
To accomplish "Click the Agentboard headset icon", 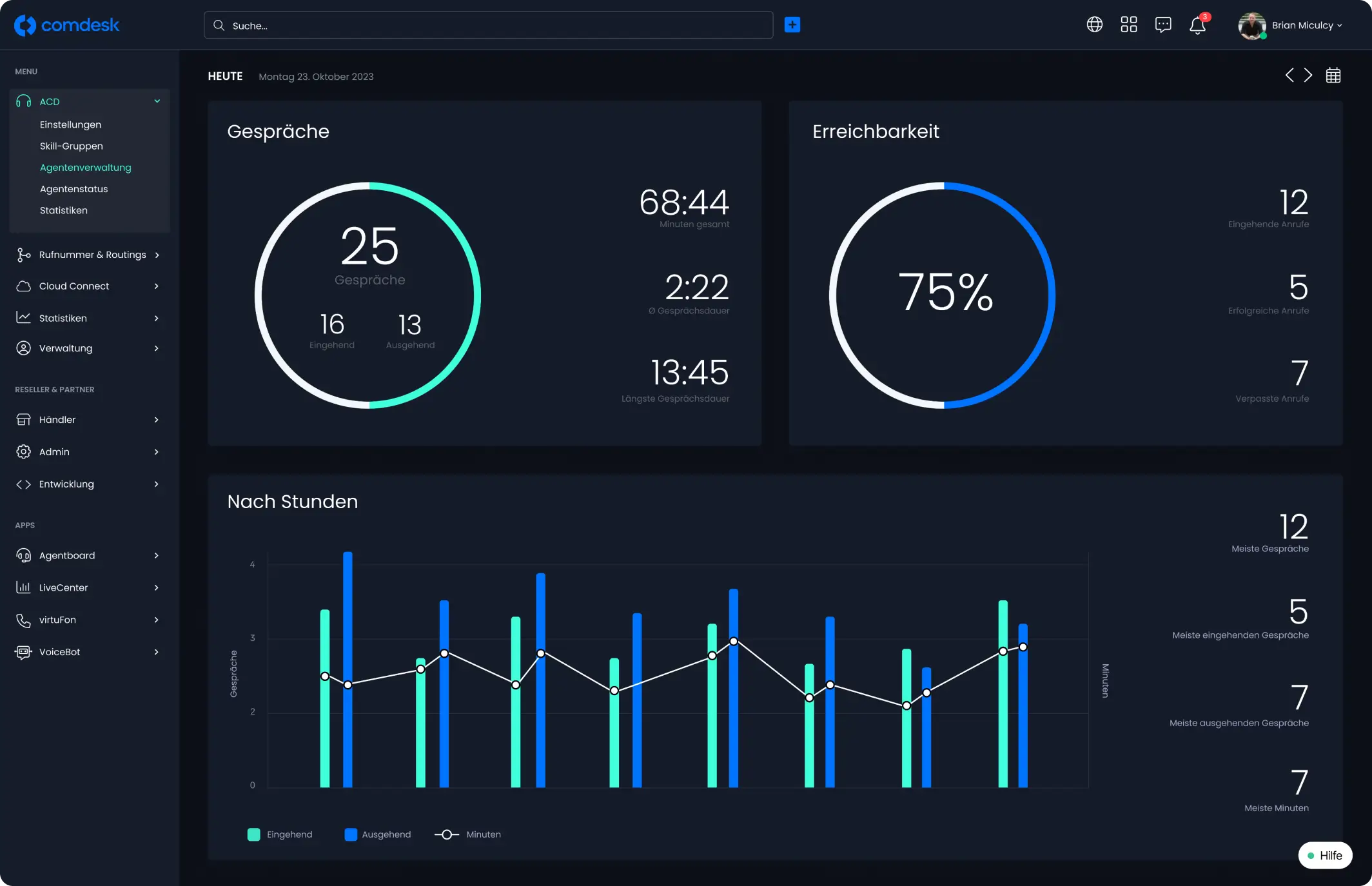I will pyautogui.click(x=24, y=555).
